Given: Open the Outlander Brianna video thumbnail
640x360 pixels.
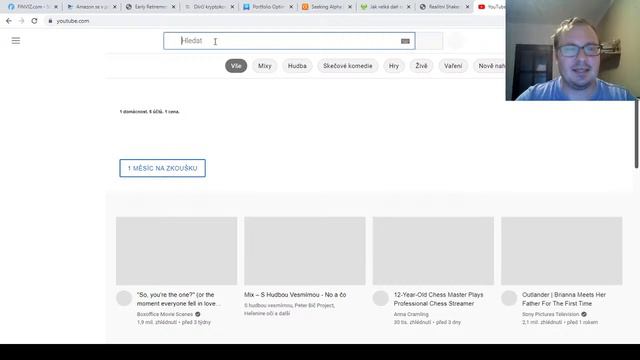Looking at the screenshot, I should pyautogui.click(x=562, y=251).
